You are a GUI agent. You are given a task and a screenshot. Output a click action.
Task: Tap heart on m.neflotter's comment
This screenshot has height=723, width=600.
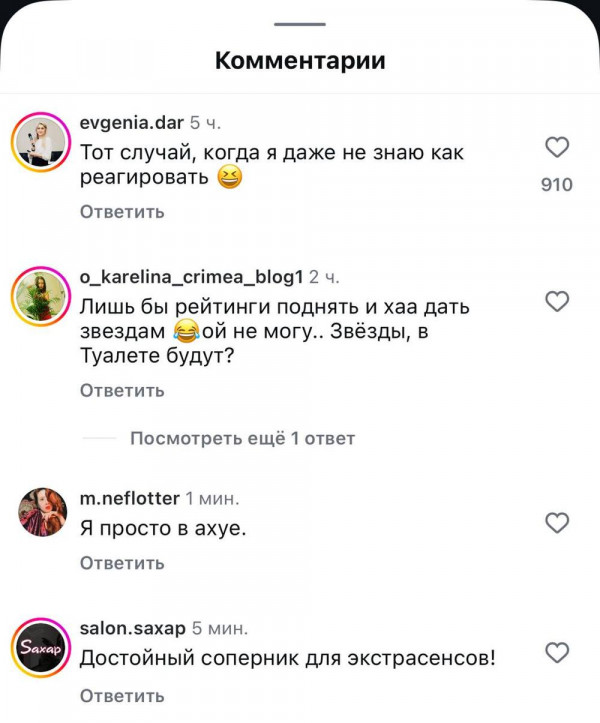pos(557,523)
